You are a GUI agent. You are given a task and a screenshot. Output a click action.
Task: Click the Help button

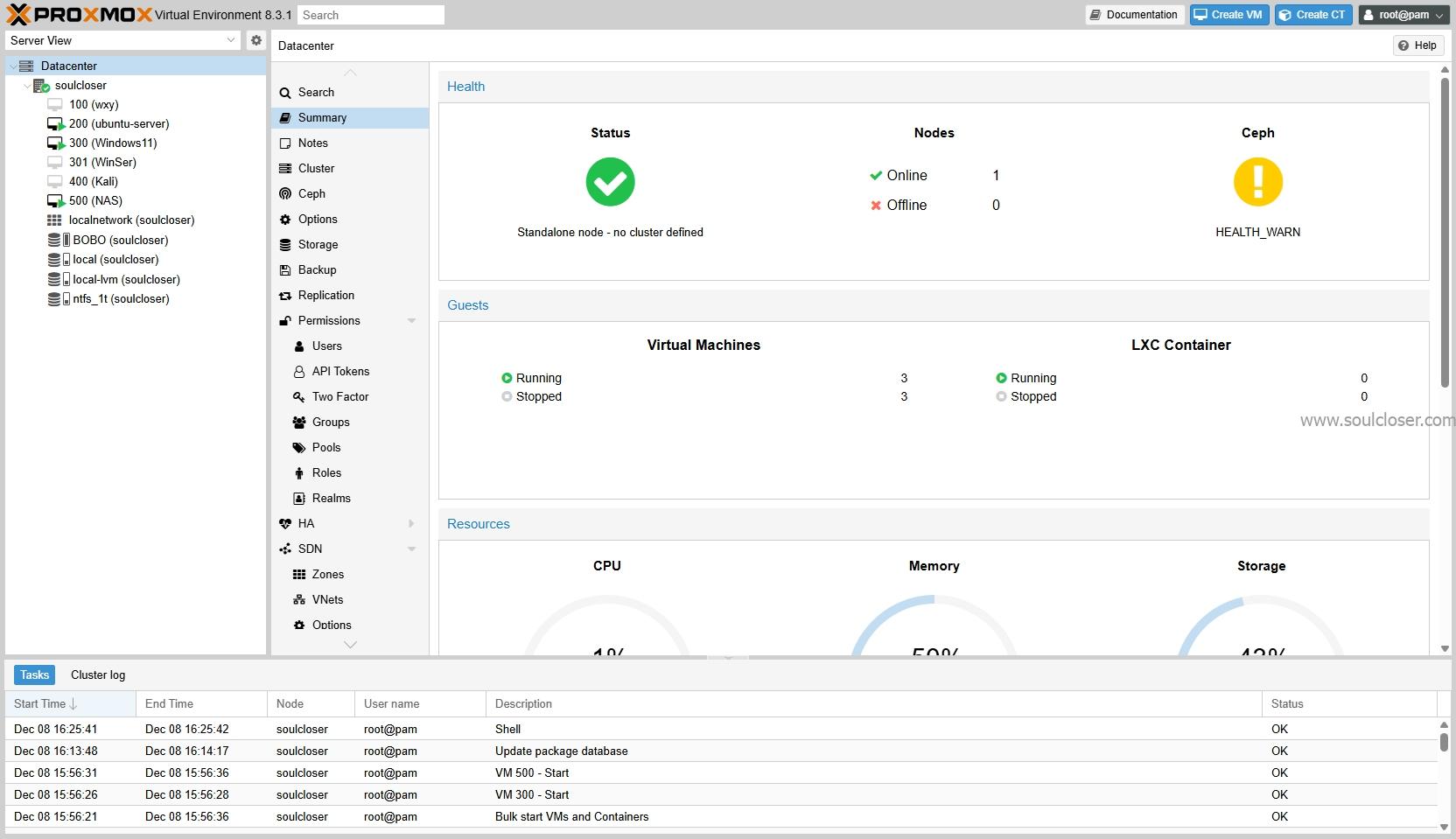point(1417,45)
